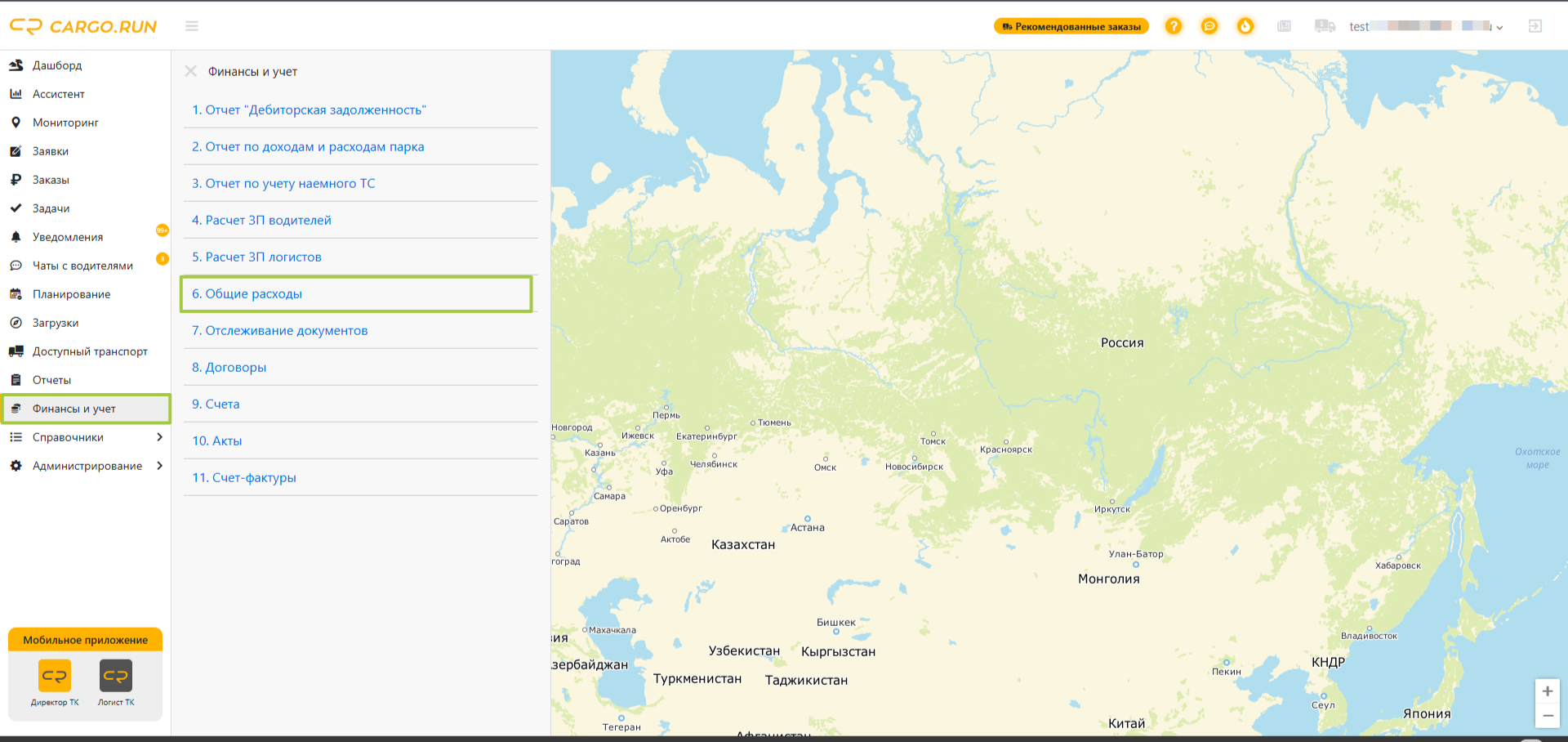Zoom in the map with plus button

coord(1547,691)
